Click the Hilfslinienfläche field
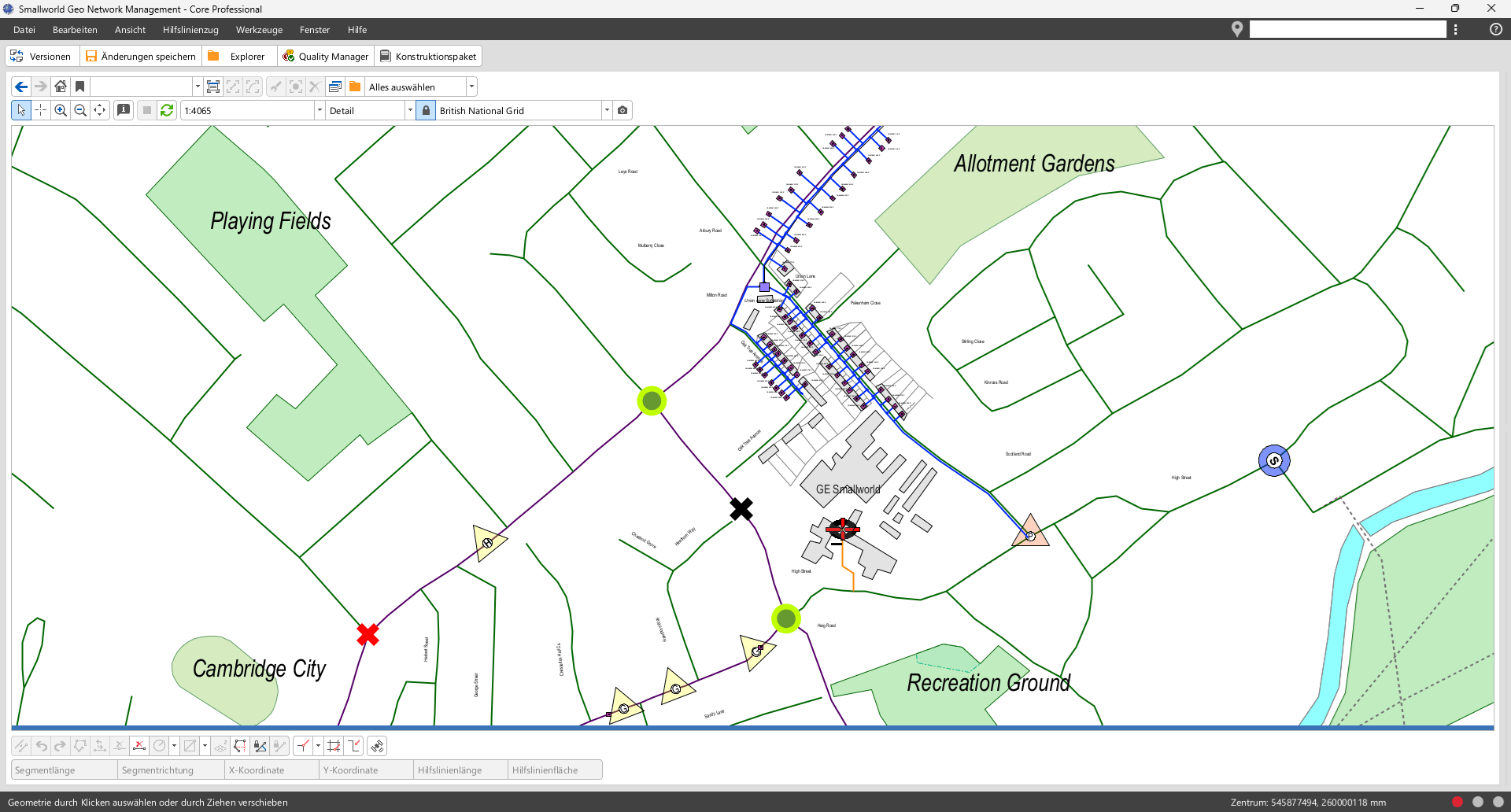This screenshot has width=1511, height=812. tap(555, 770)
